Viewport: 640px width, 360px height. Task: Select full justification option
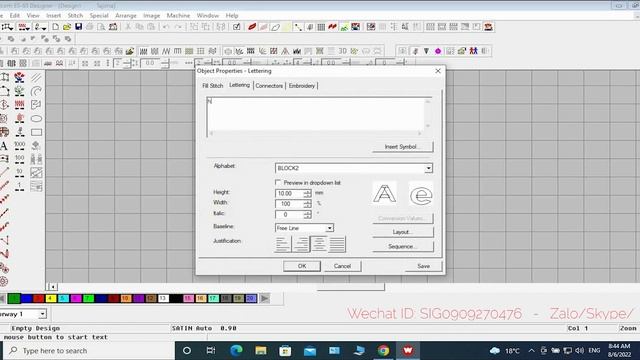tap(337, 244)
